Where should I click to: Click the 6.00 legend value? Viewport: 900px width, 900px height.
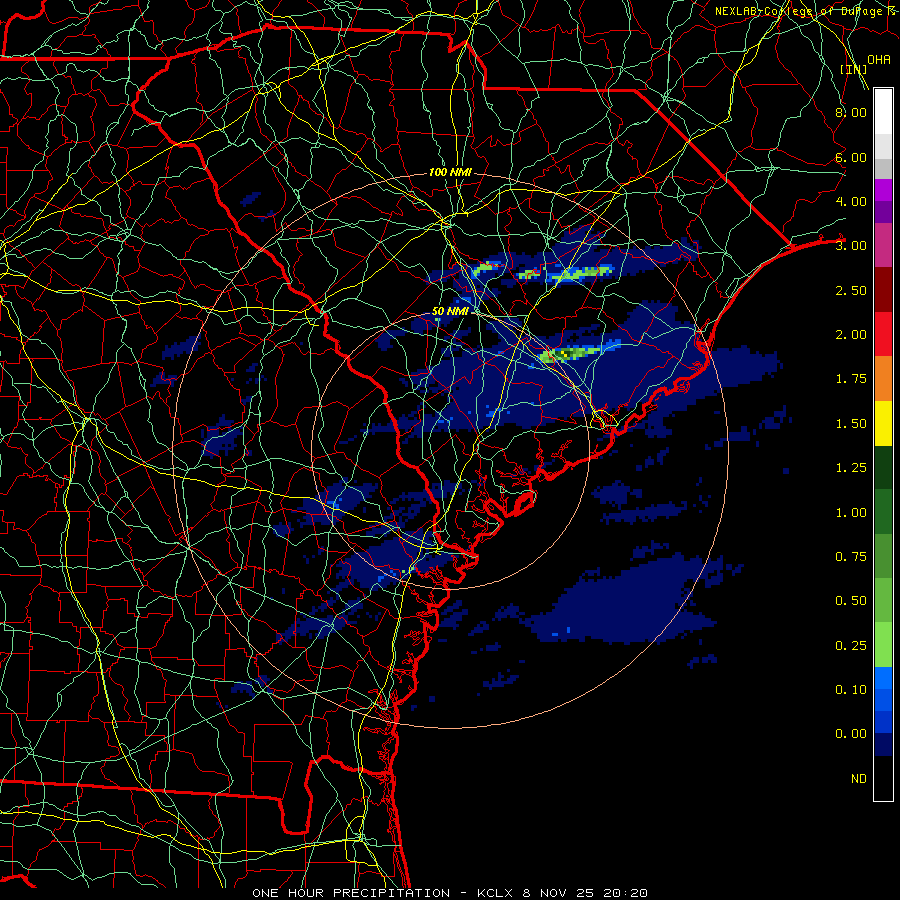(x=851, y=157)
